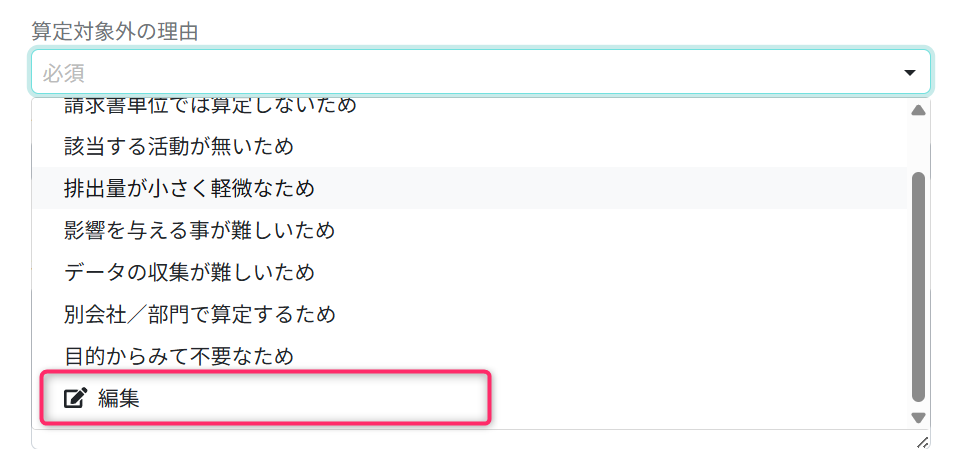Click the 算定対象外の理由 field label
The width and height of the screenshot is (959, 449).
point(114,31)
